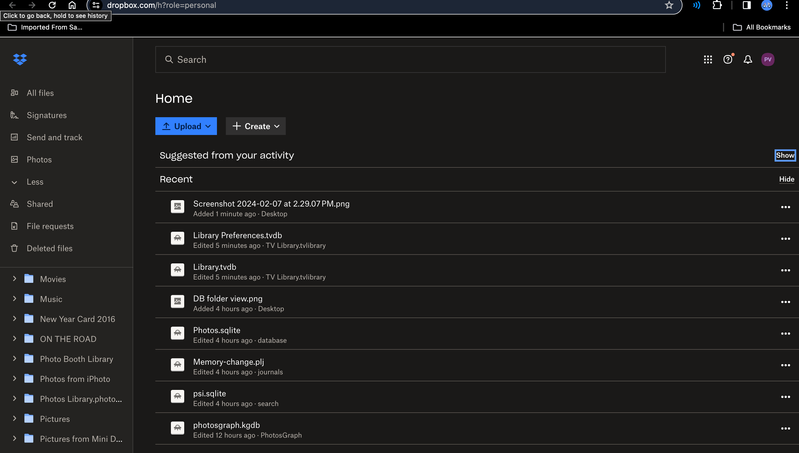799x453 pixels.
Task: Open the Create dropdown button
Action: click(256, 126)
